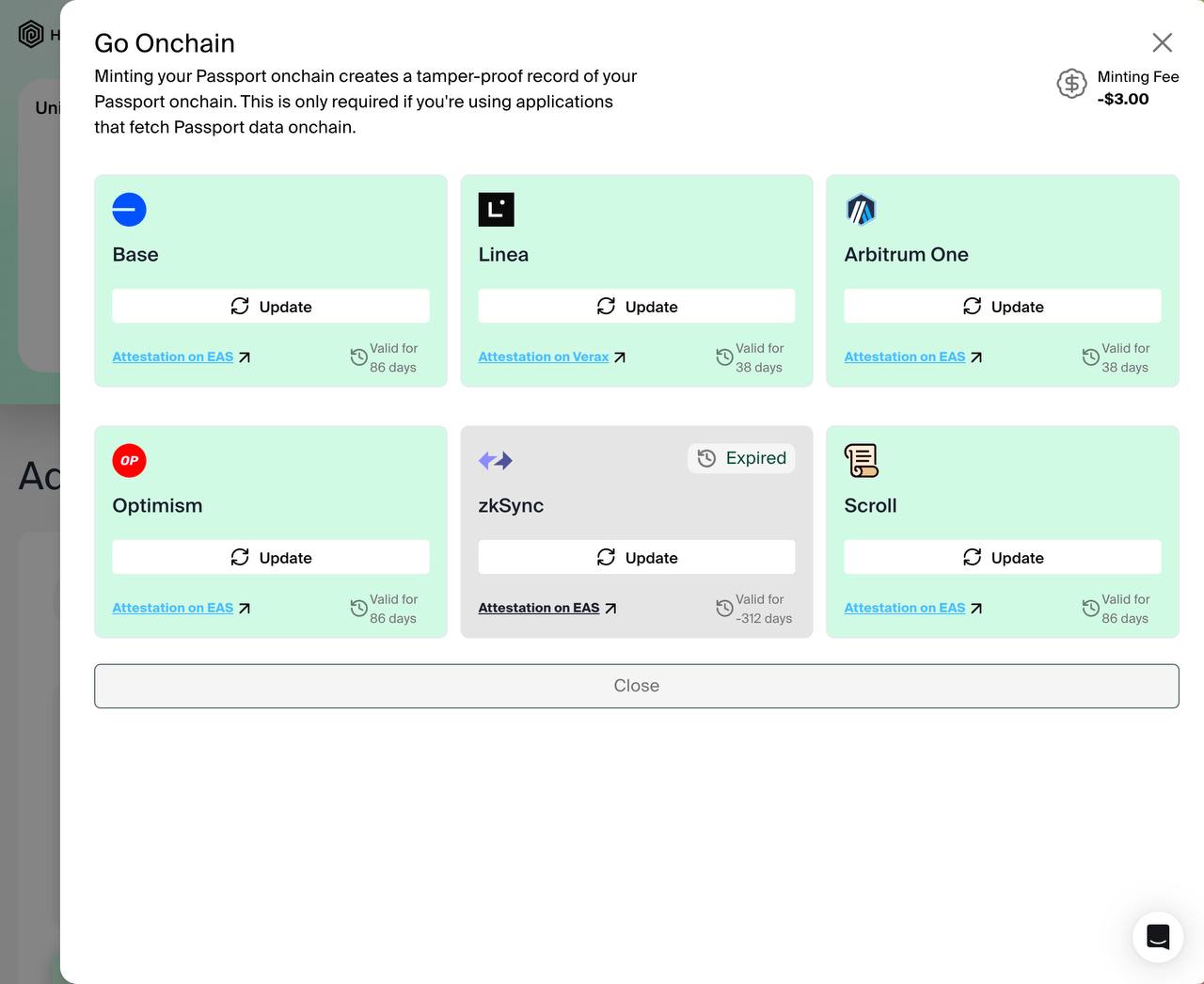Open zkSync Attestation on EAS link
The height and width of the screenshot is (984, 1204).
(547, 609)
